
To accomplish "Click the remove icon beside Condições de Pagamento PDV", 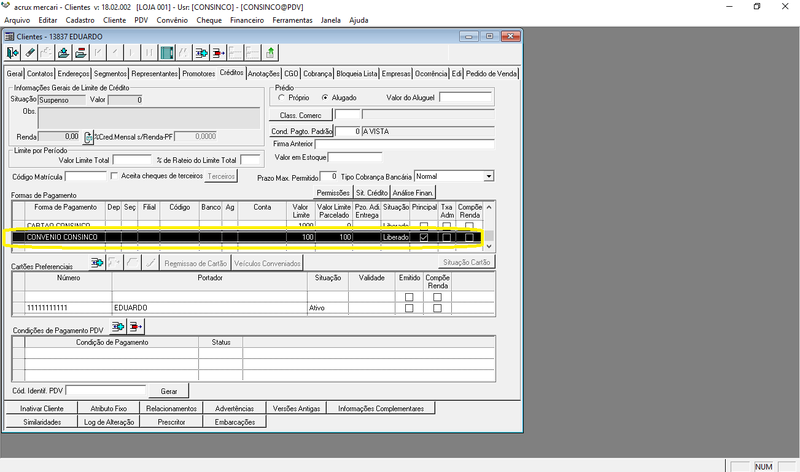I will [x=135, y=327].
